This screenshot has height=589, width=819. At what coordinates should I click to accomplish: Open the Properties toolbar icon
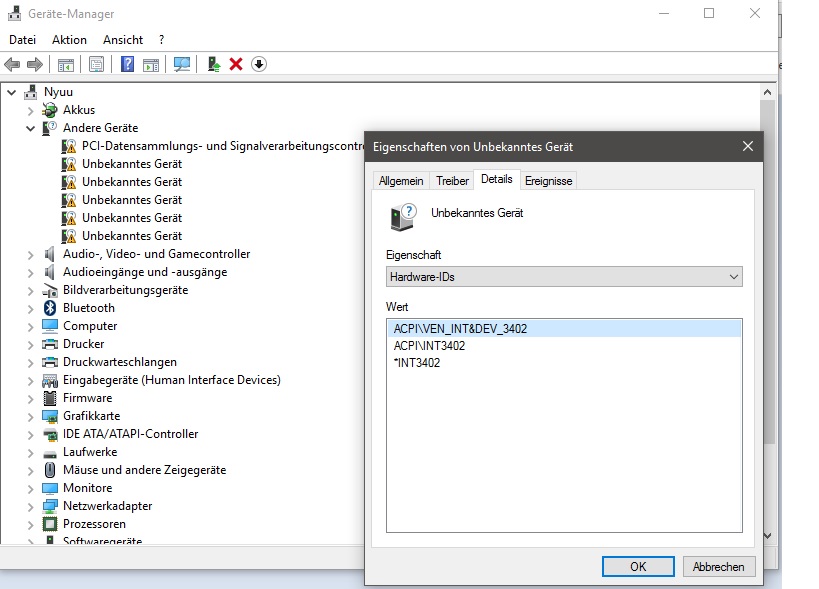pos(97,64)
